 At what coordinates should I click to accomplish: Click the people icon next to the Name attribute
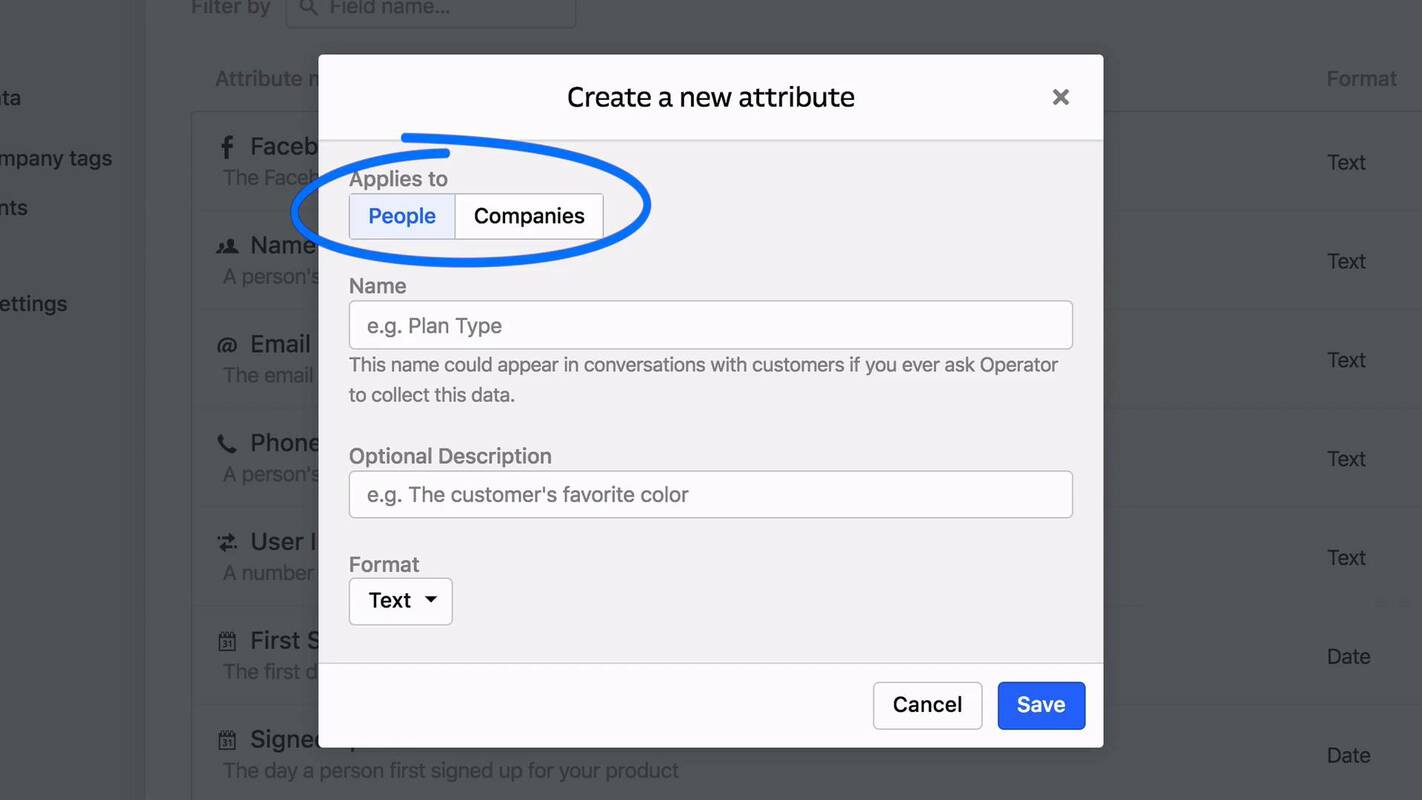pyautogui.click(x=226, y=244)
